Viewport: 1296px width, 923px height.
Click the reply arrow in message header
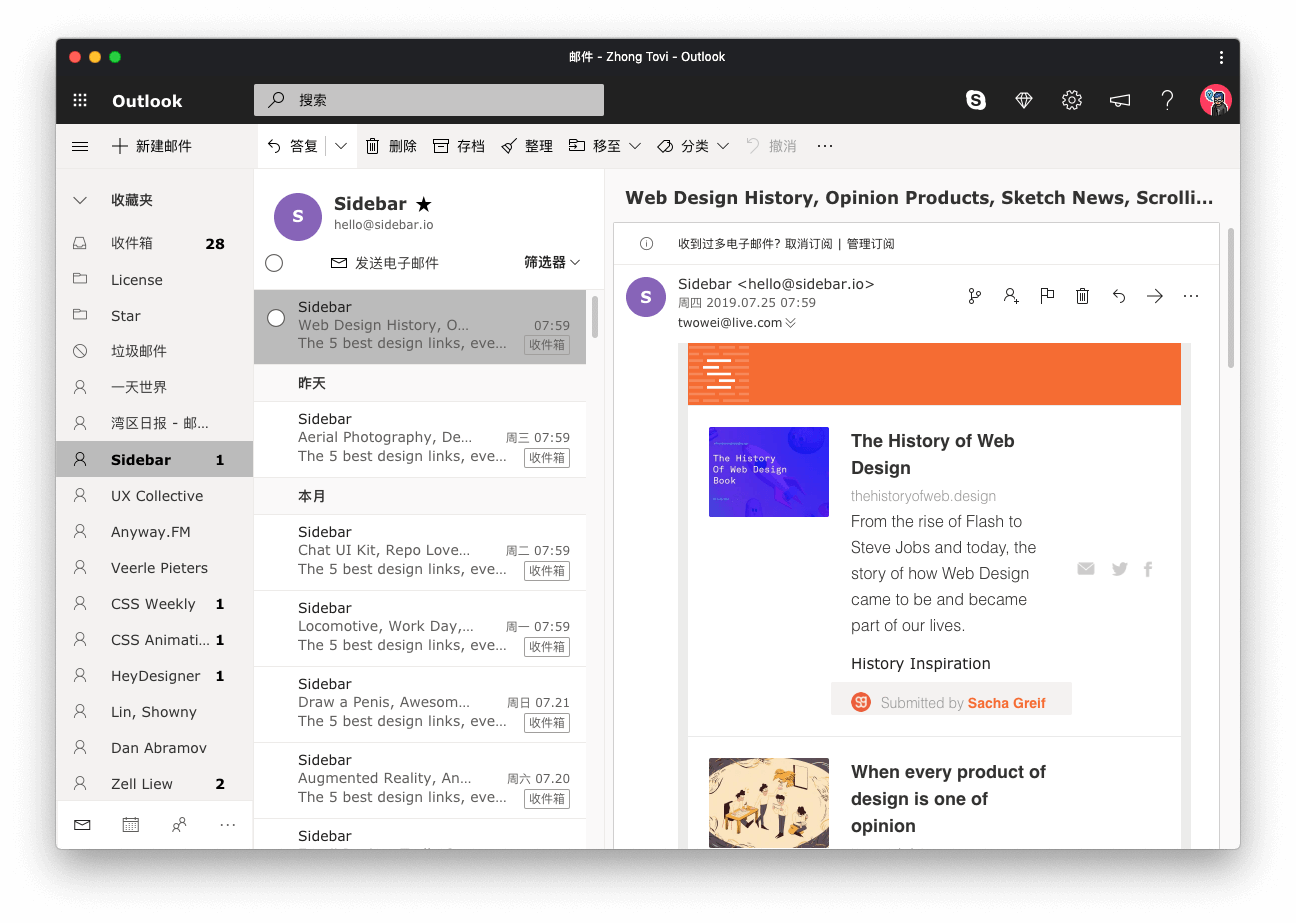click(1119, 296)
